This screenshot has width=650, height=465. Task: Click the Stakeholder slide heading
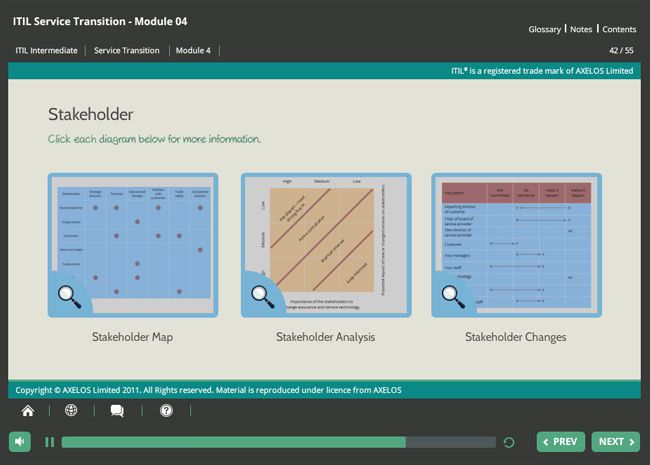coord(90,114)
